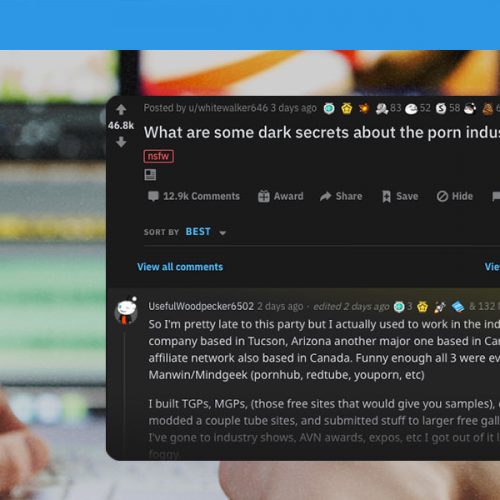This screenshot has width=500, height=500.
Task: Click the rocket award on comment
Action: pos(440,307)
